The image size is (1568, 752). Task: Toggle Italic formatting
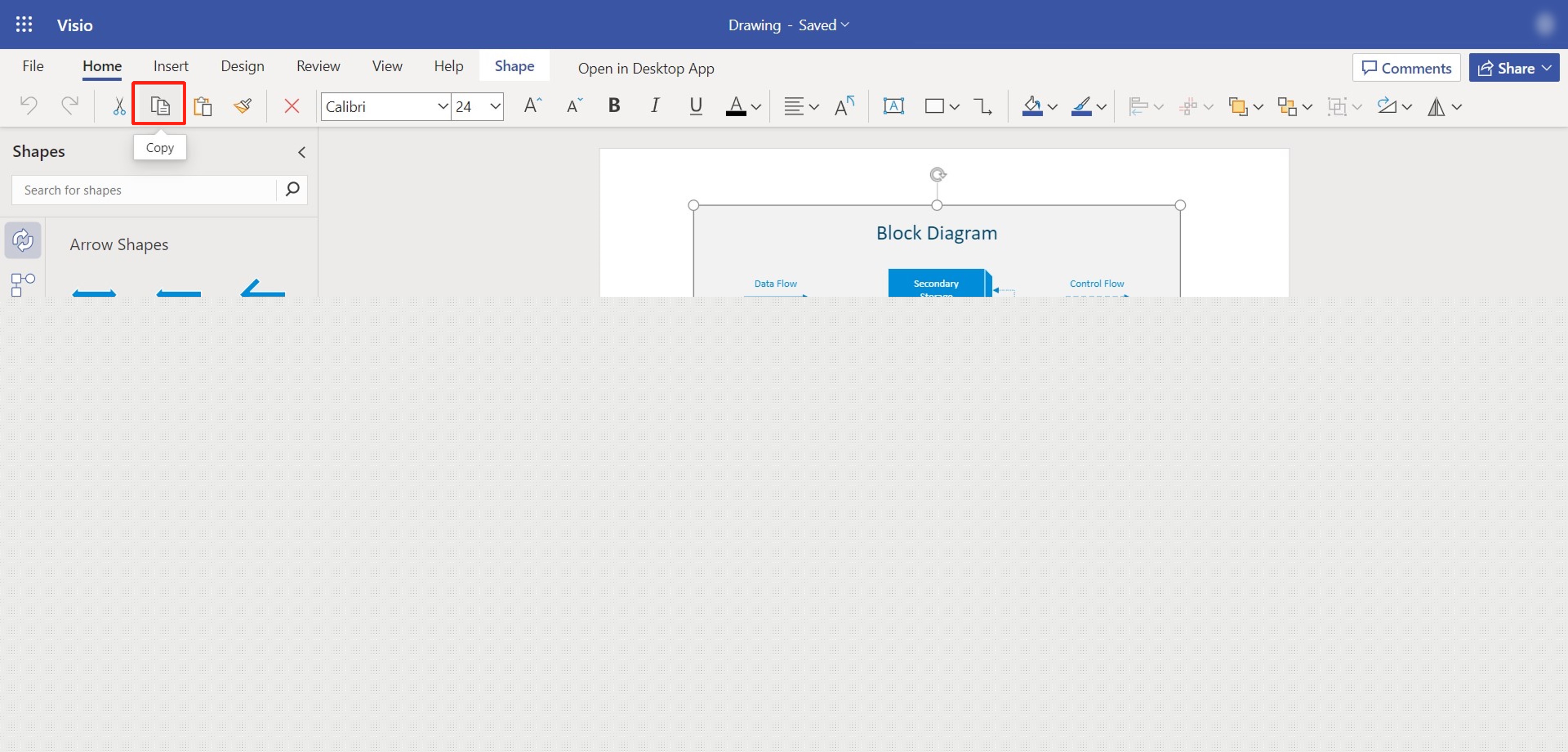[x=655, y=106]
